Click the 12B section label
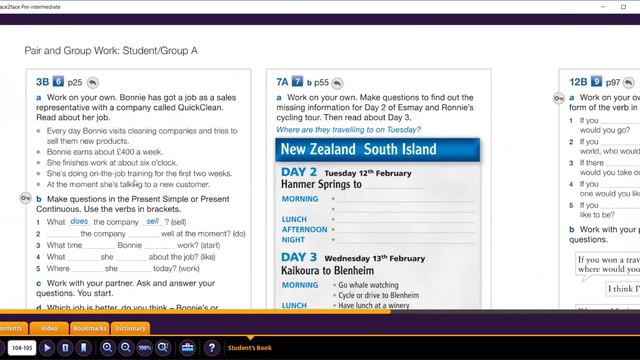Screen dimensions: 640x360 (578, 82)
